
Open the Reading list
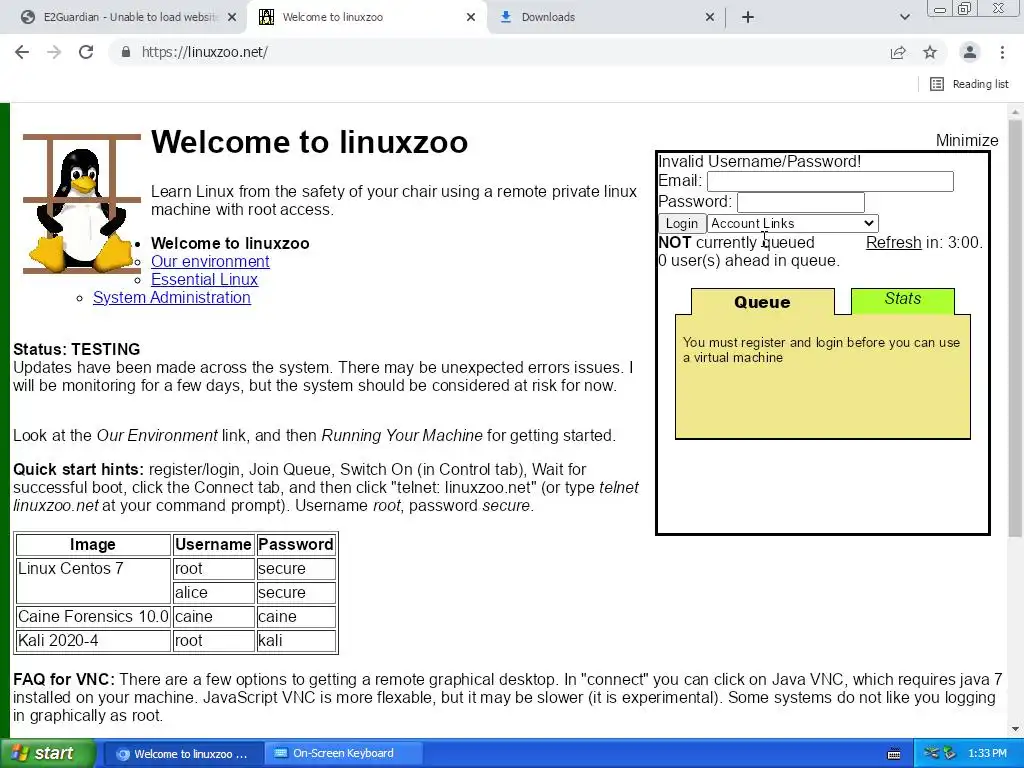click(x=969, y=84)
